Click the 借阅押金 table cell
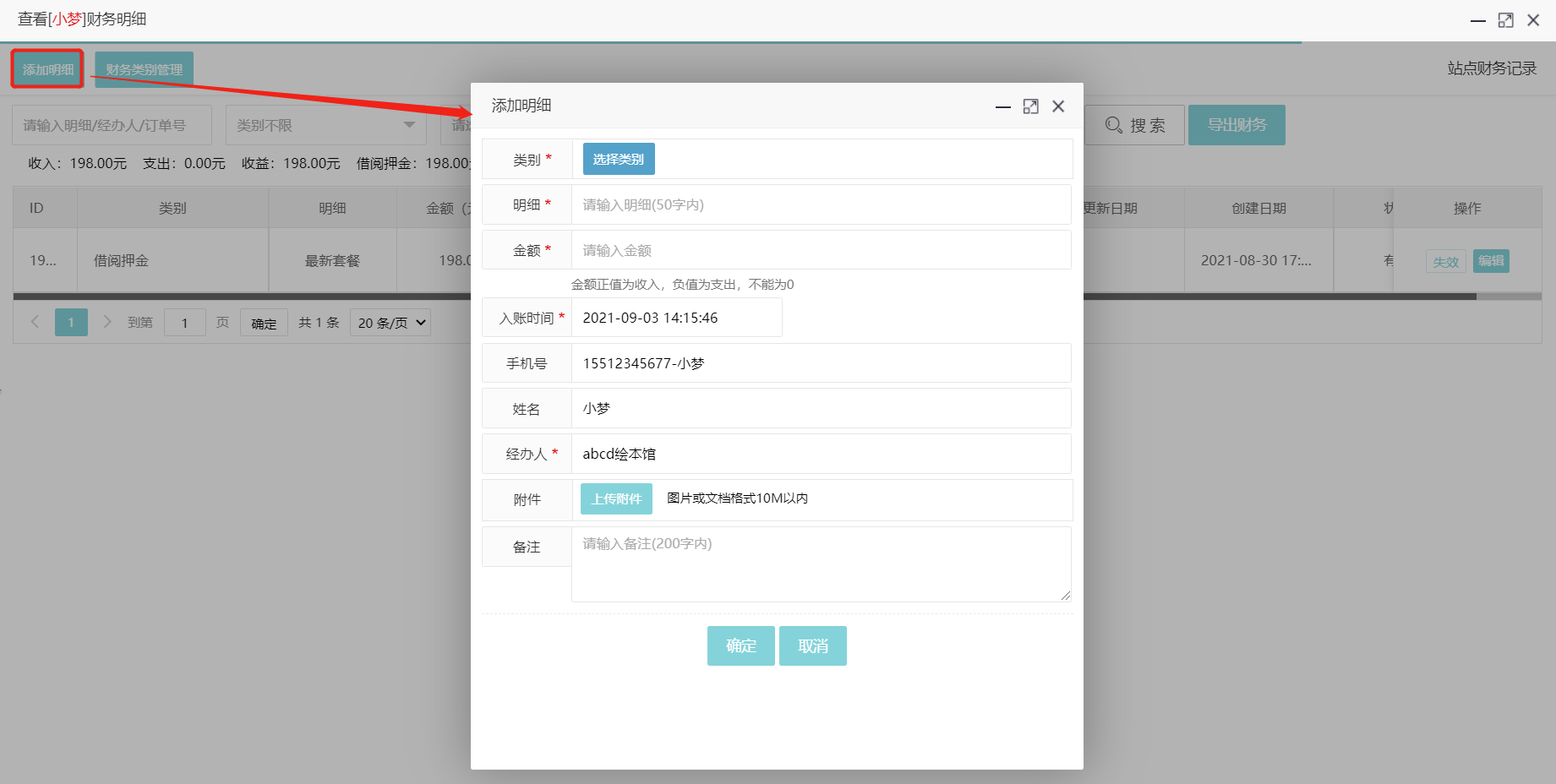1556x784 pixels. click(172, 260)
